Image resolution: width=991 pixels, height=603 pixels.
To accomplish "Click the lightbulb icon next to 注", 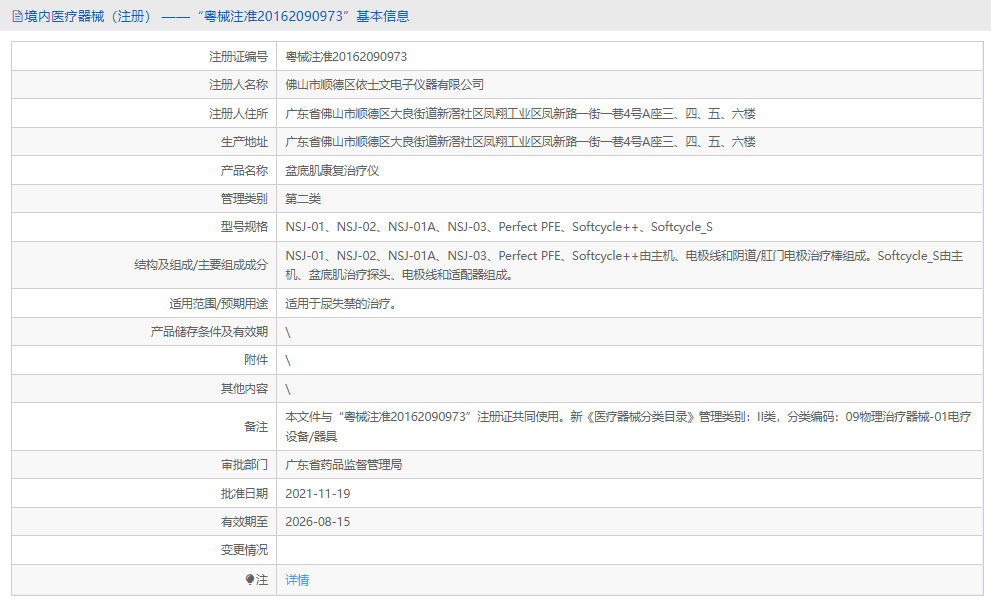I will click(250, 579).
